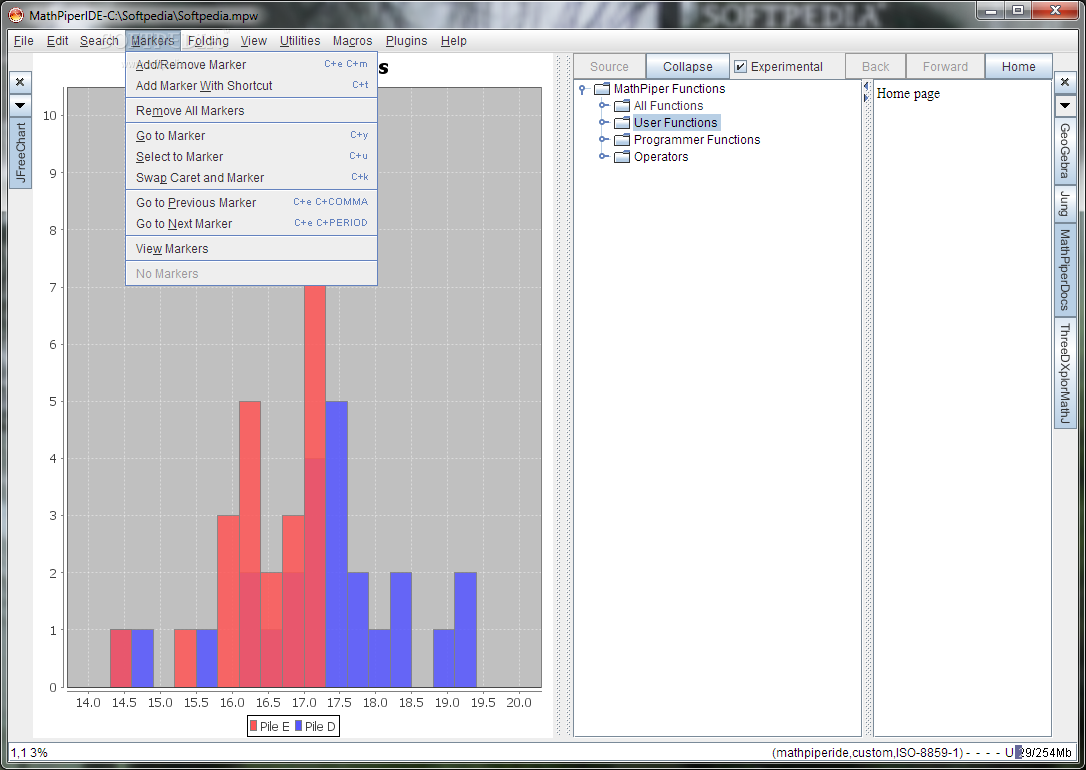Click the blue Pile D legend swatch
The width and height of the screenshot is (1086, 770).
(x=299, y=726)
